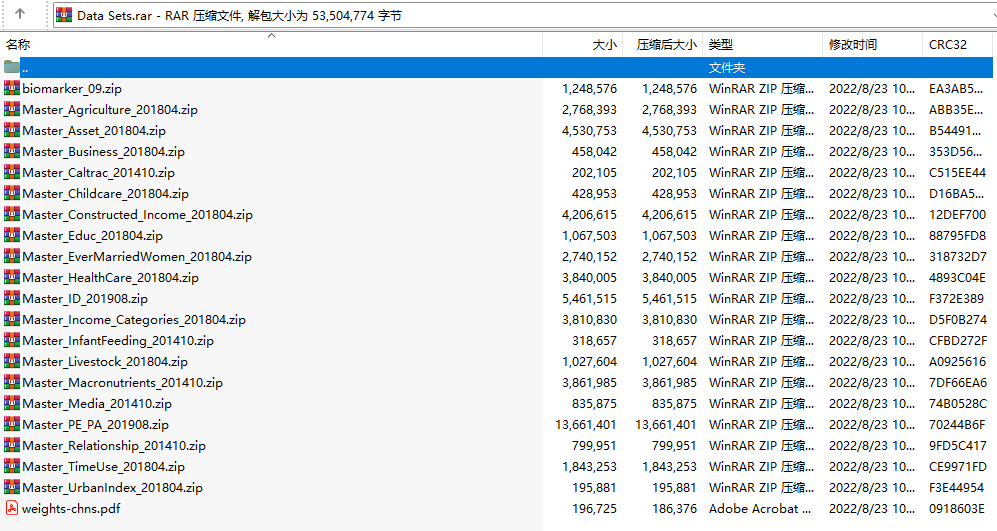This screenshot has width=997, height=531.
Task: Click the Master_UrbanIndex_201804.zip file icon
Action: coord(11,487)
